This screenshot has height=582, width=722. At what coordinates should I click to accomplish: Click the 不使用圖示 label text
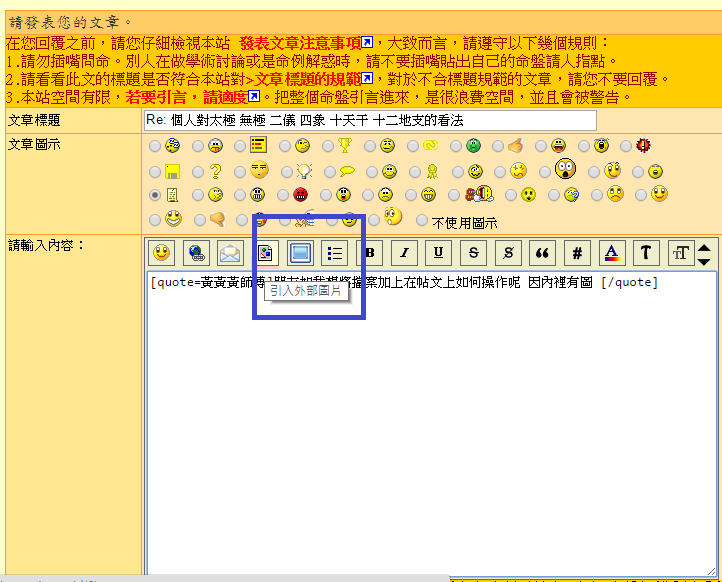(x=465, y=223)
